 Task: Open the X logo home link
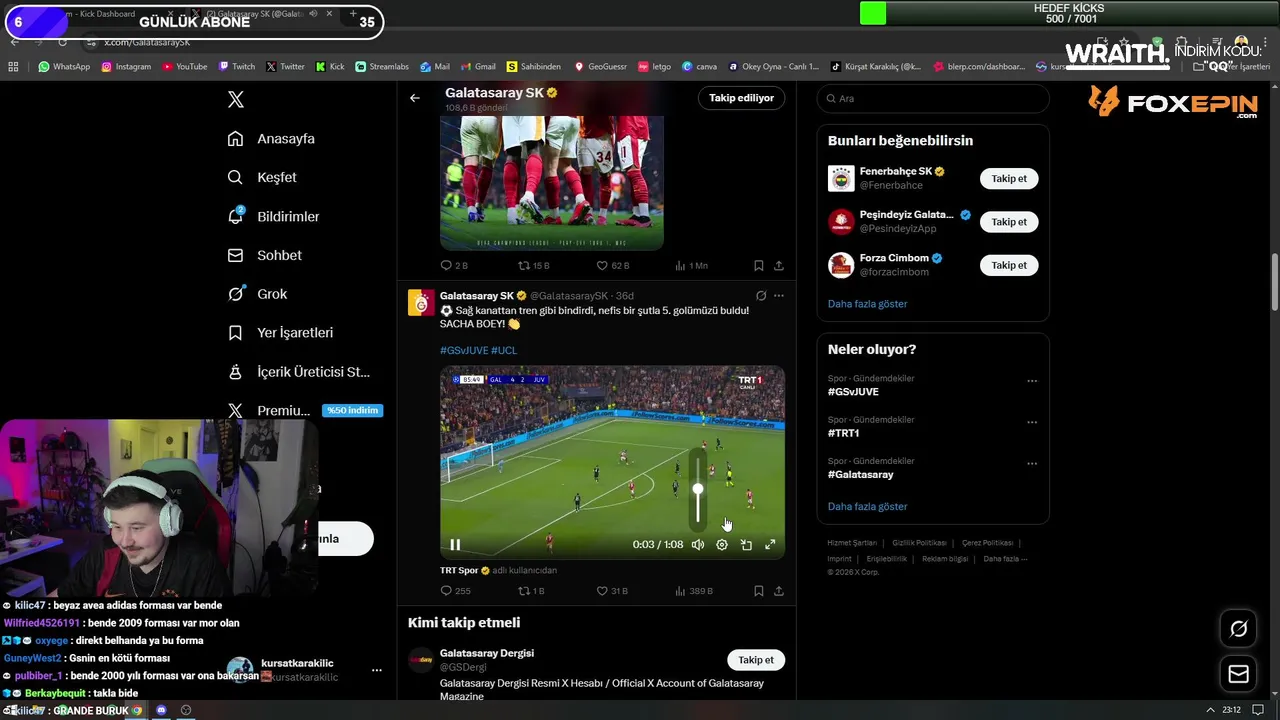click(235, 99)
